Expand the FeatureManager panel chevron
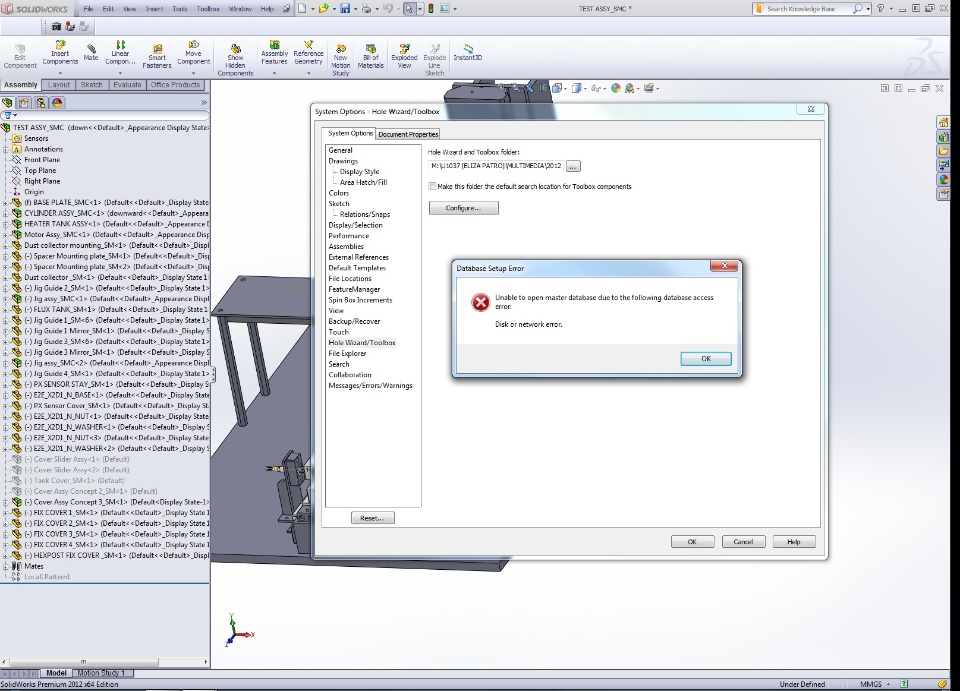960x691 pixels. tap(204, 103)
